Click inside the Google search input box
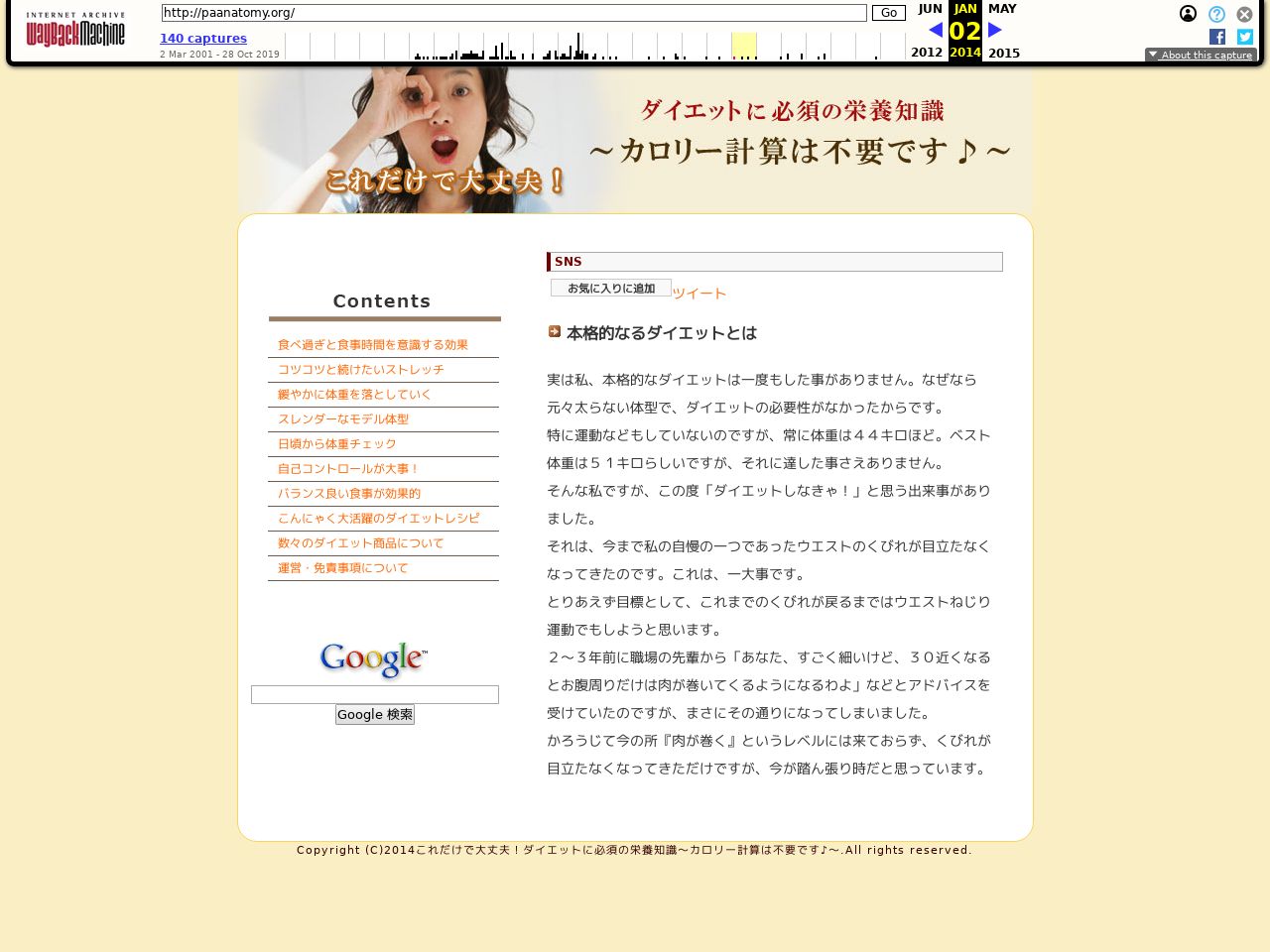The height and width of the screenshot is (952, 1270). (x=374, y=694)
